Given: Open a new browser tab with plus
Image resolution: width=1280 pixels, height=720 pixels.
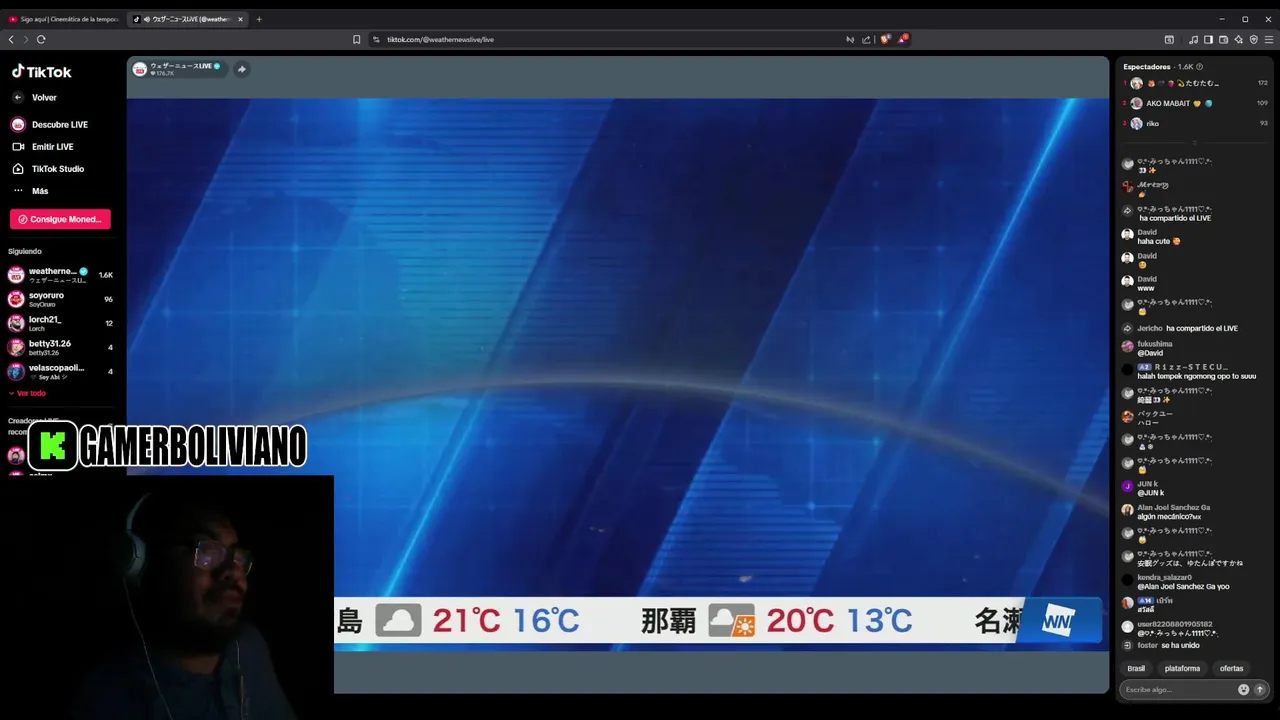Looking at the screenshot, I should 259,19.
